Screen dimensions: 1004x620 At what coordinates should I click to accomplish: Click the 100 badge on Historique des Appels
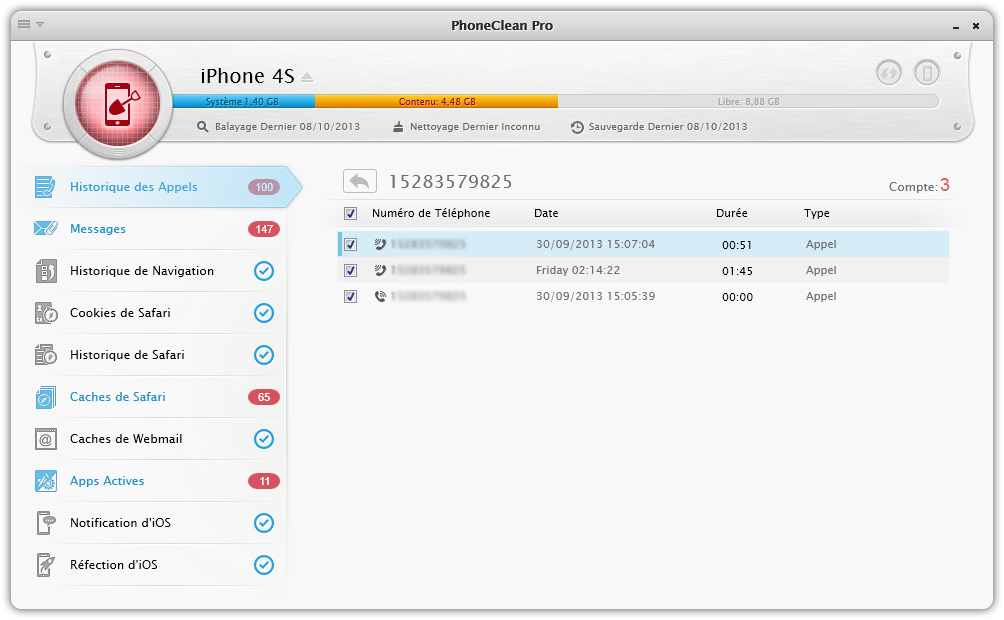[x=264, y=187]
